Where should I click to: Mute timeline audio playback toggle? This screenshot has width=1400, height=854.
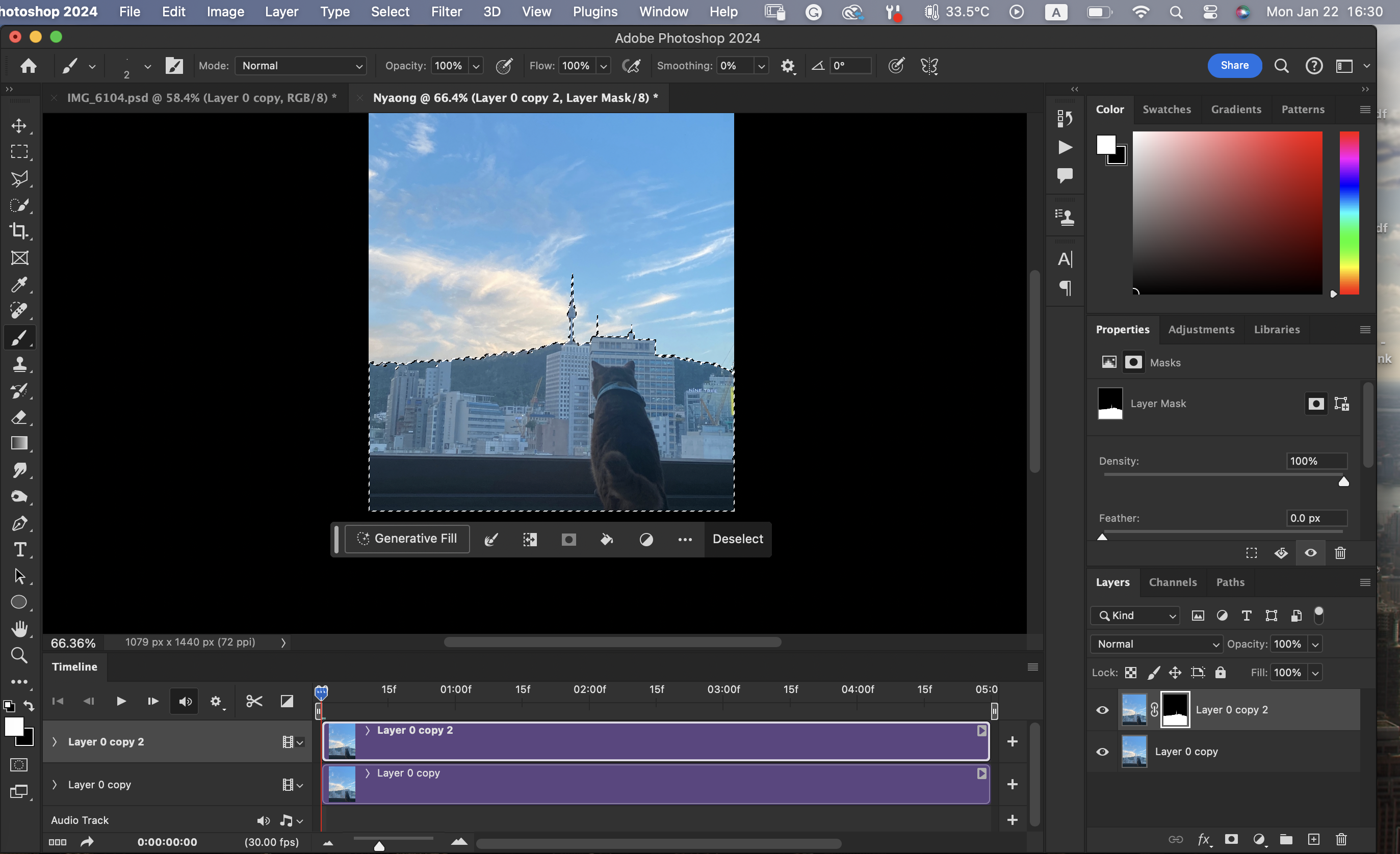185,701
